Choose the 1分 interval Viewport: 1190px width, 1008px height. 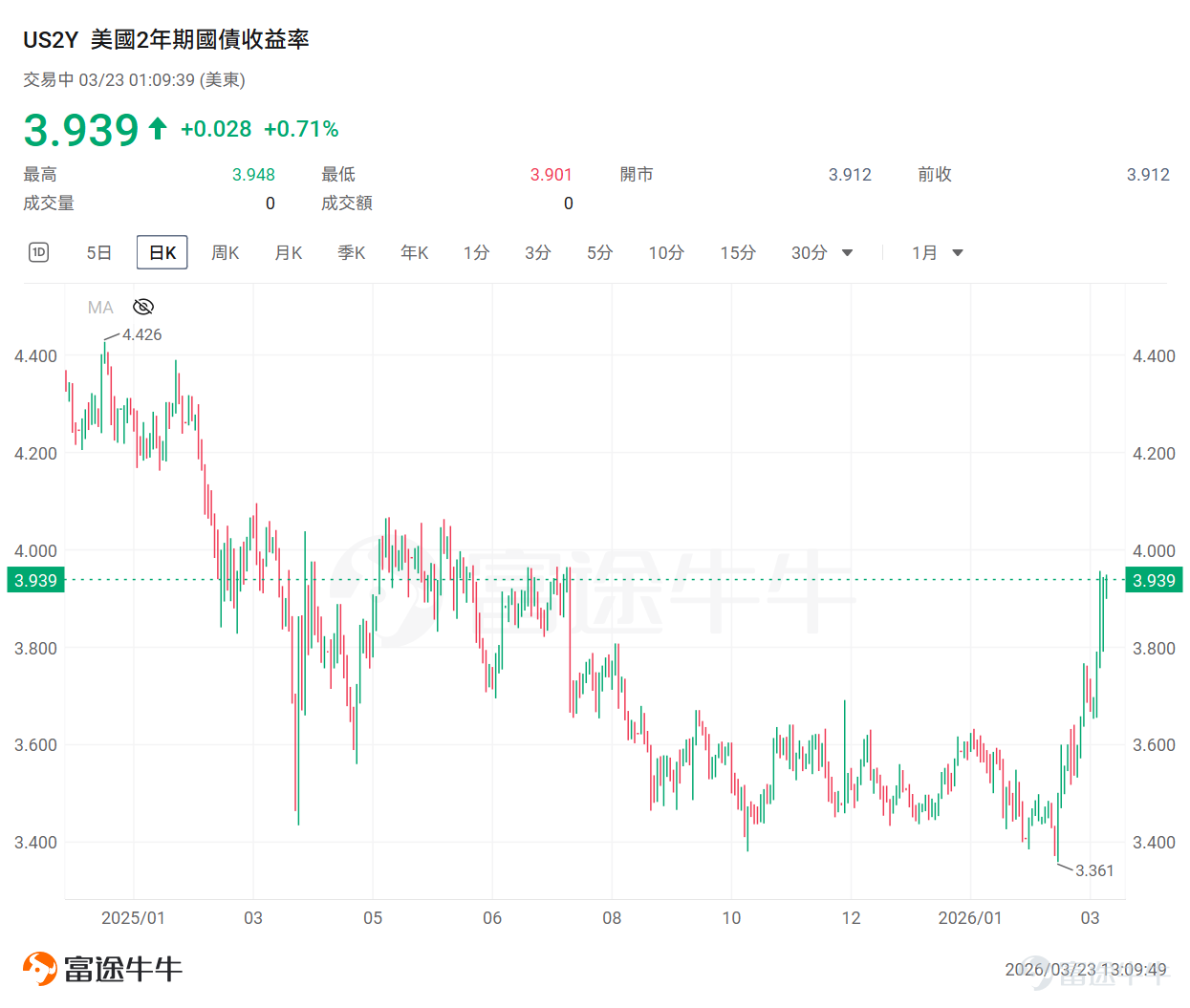point(476,252)
